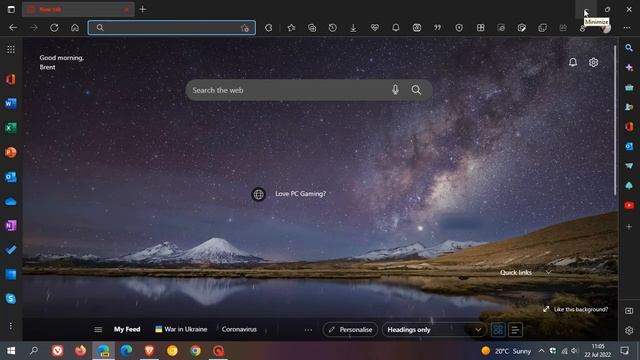
Task: Open sidebar settings gear at bottom right
Action: coord(629,330)
